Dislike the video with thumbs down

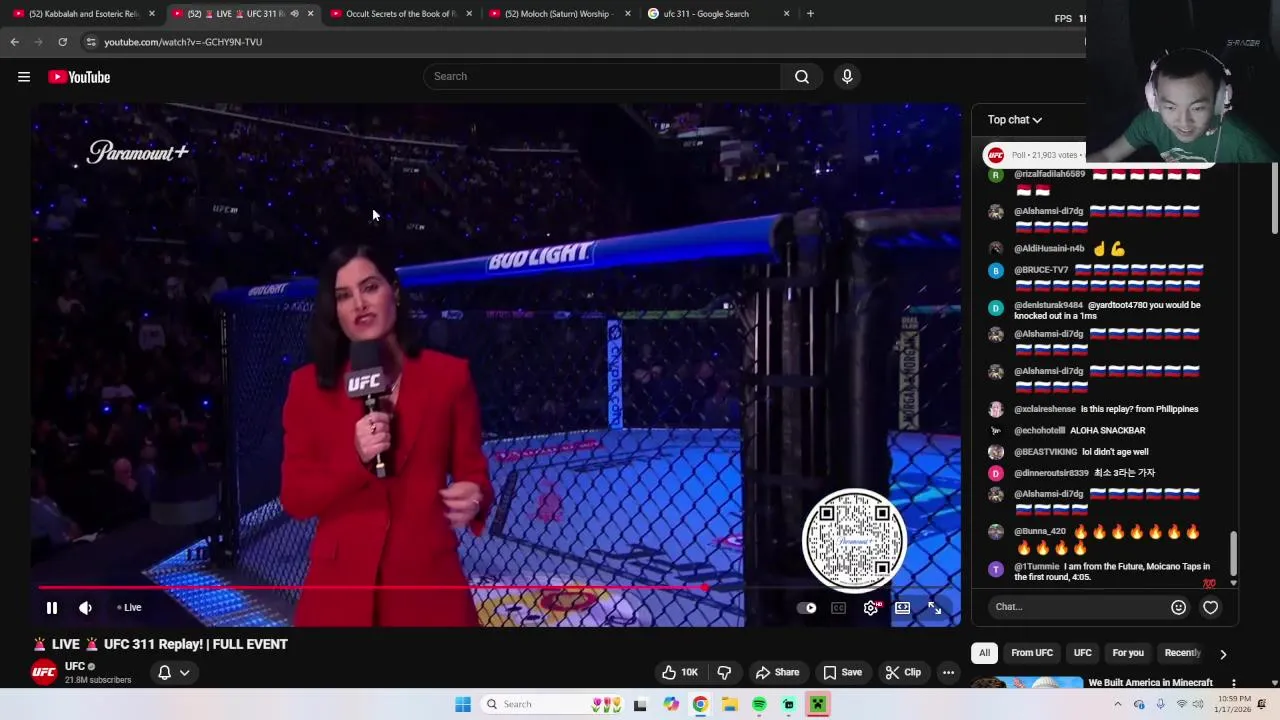click(725, 672)
